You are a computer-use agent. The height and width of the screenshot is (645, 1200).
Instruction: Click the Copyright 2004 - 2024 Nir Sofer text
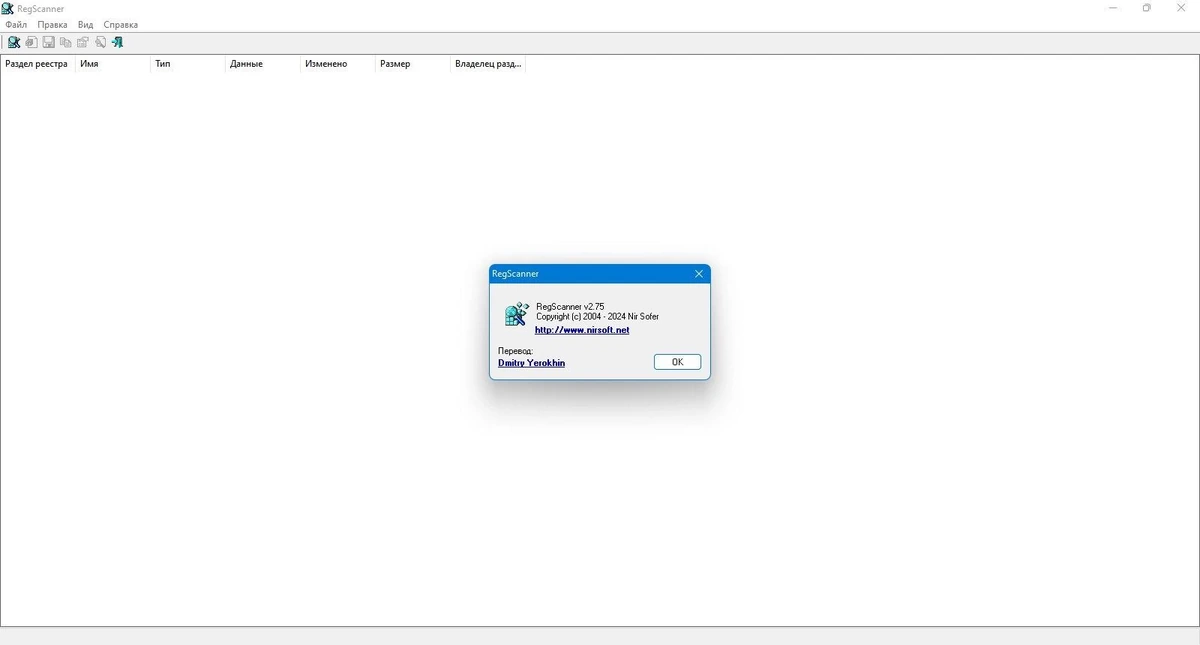tap(597, 317)
